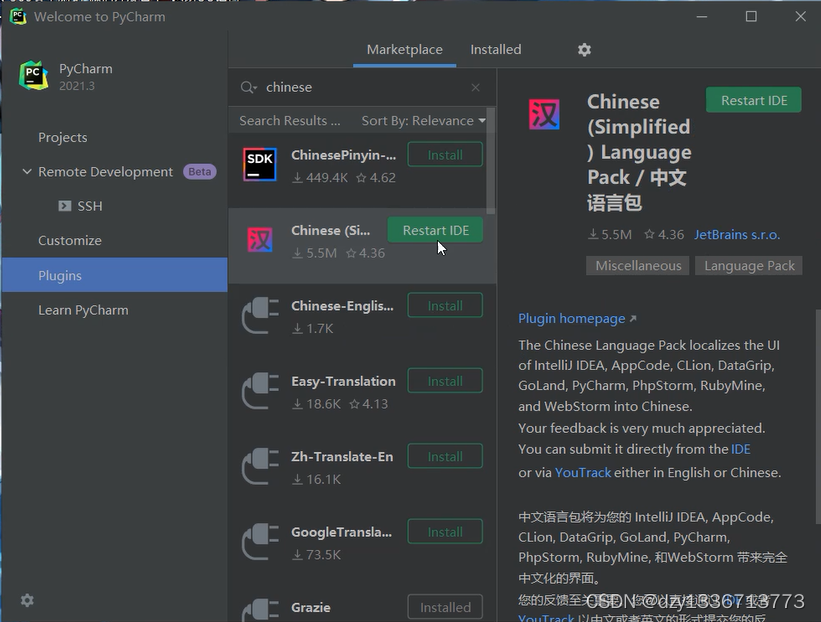
Task: Click the Beta badge
Action: coord(199,171)
